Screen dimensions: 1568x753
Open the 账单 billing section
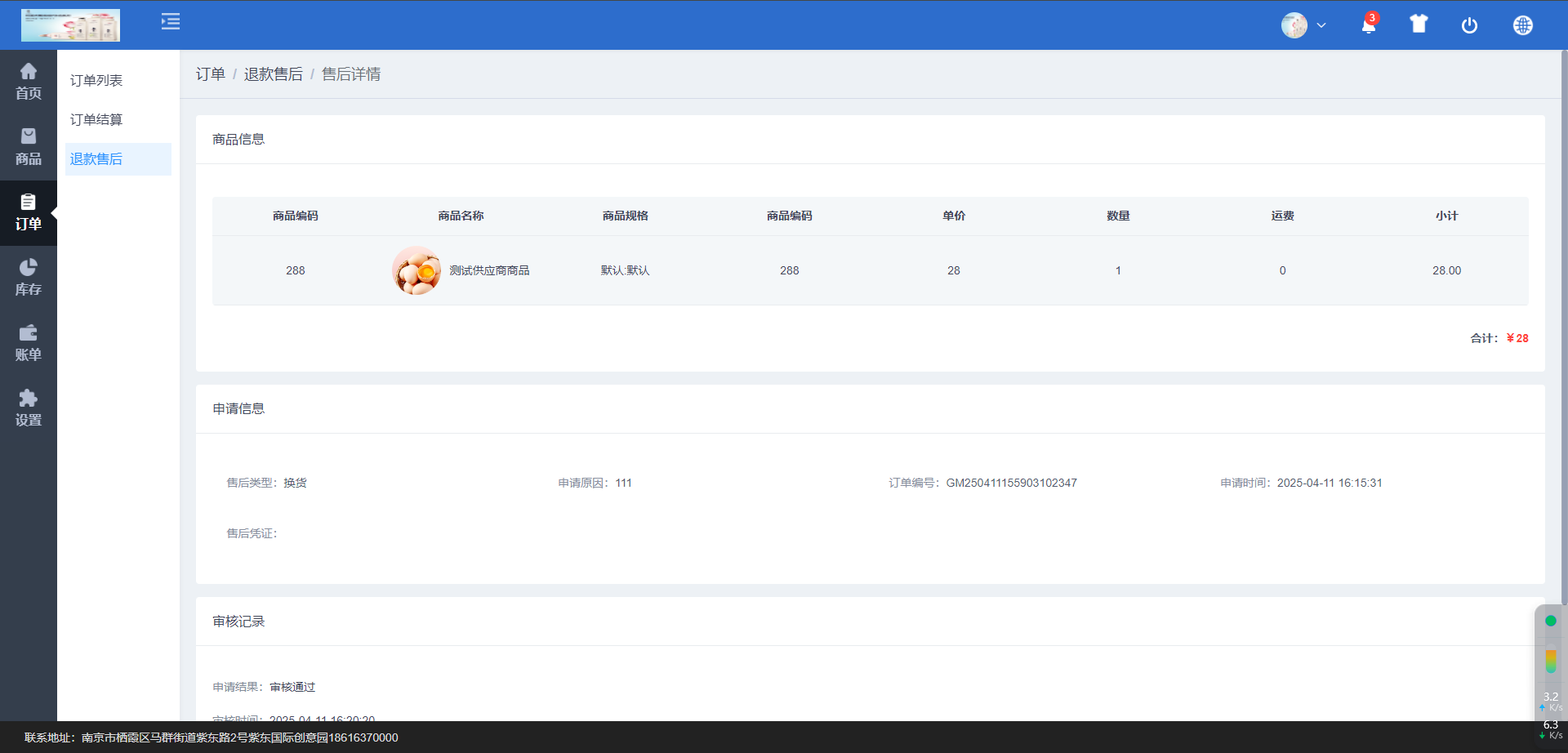point(29,343)
